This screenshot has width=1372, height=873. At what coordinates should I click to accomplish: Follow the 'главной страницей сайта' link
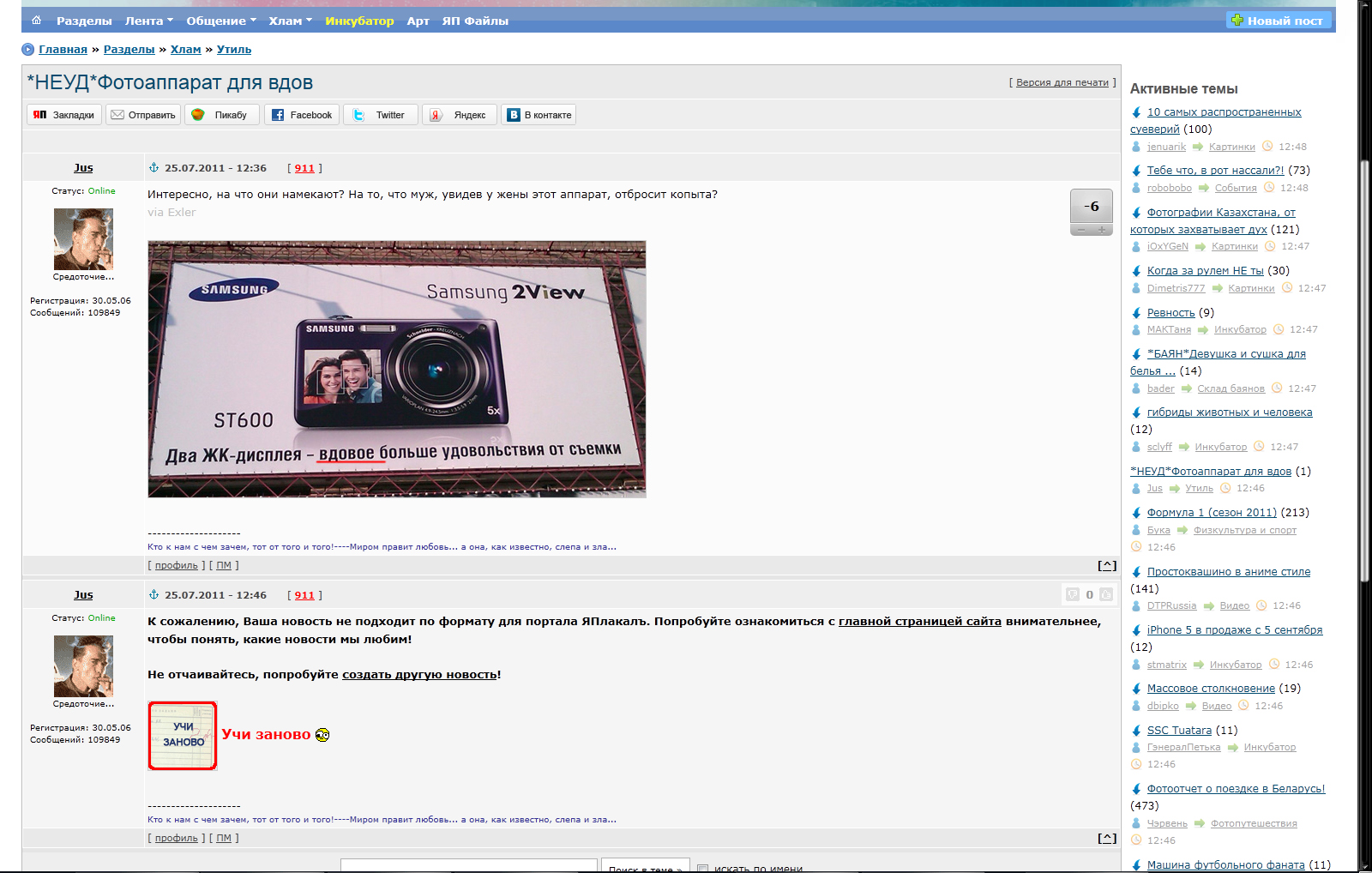click(920, 622)
